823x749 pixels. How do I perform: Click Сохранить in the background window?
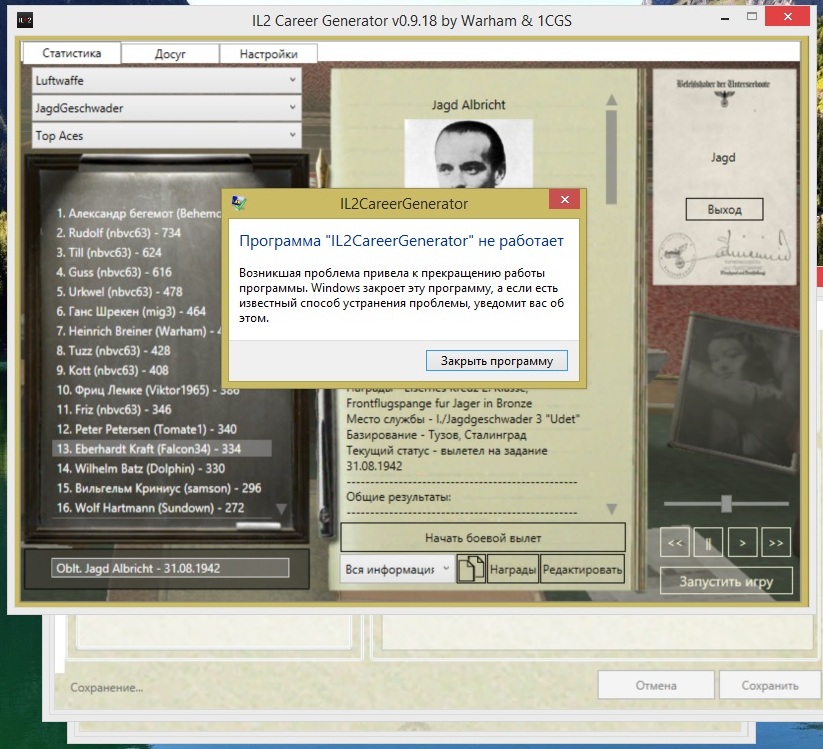pos(769,685)
